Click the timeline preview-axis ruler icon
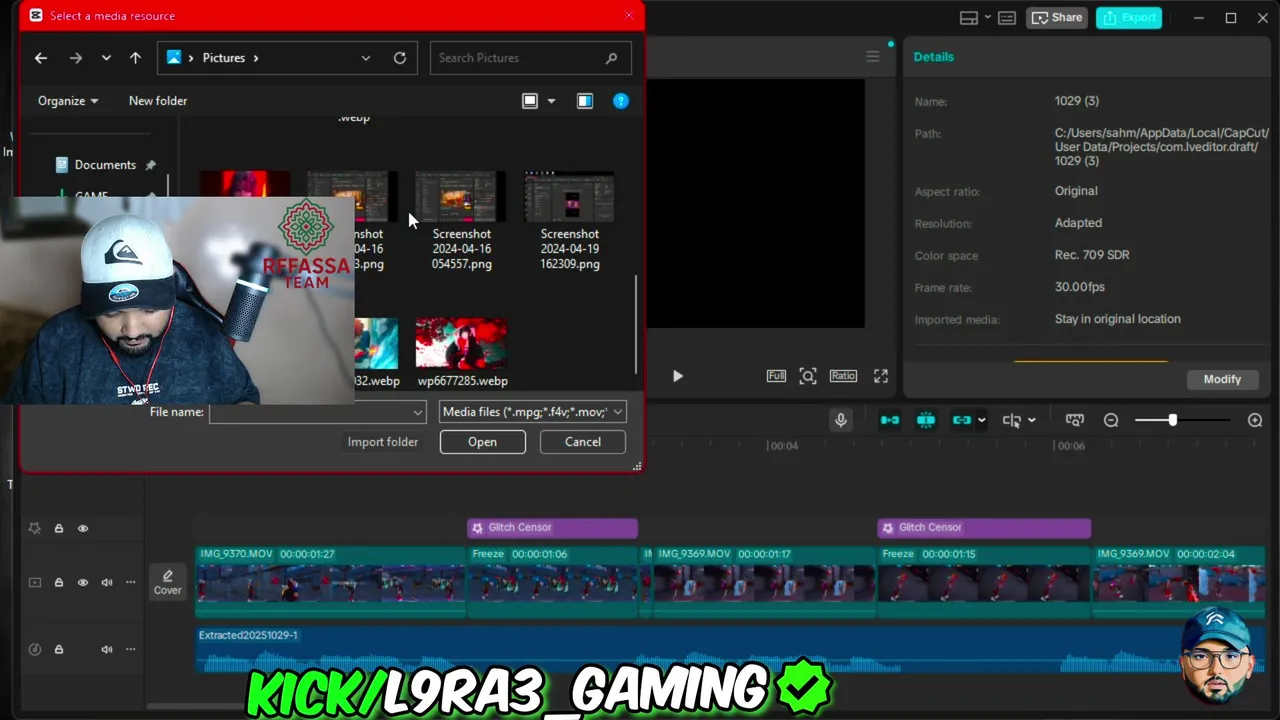1280x720 pixels. [1075, 420]
